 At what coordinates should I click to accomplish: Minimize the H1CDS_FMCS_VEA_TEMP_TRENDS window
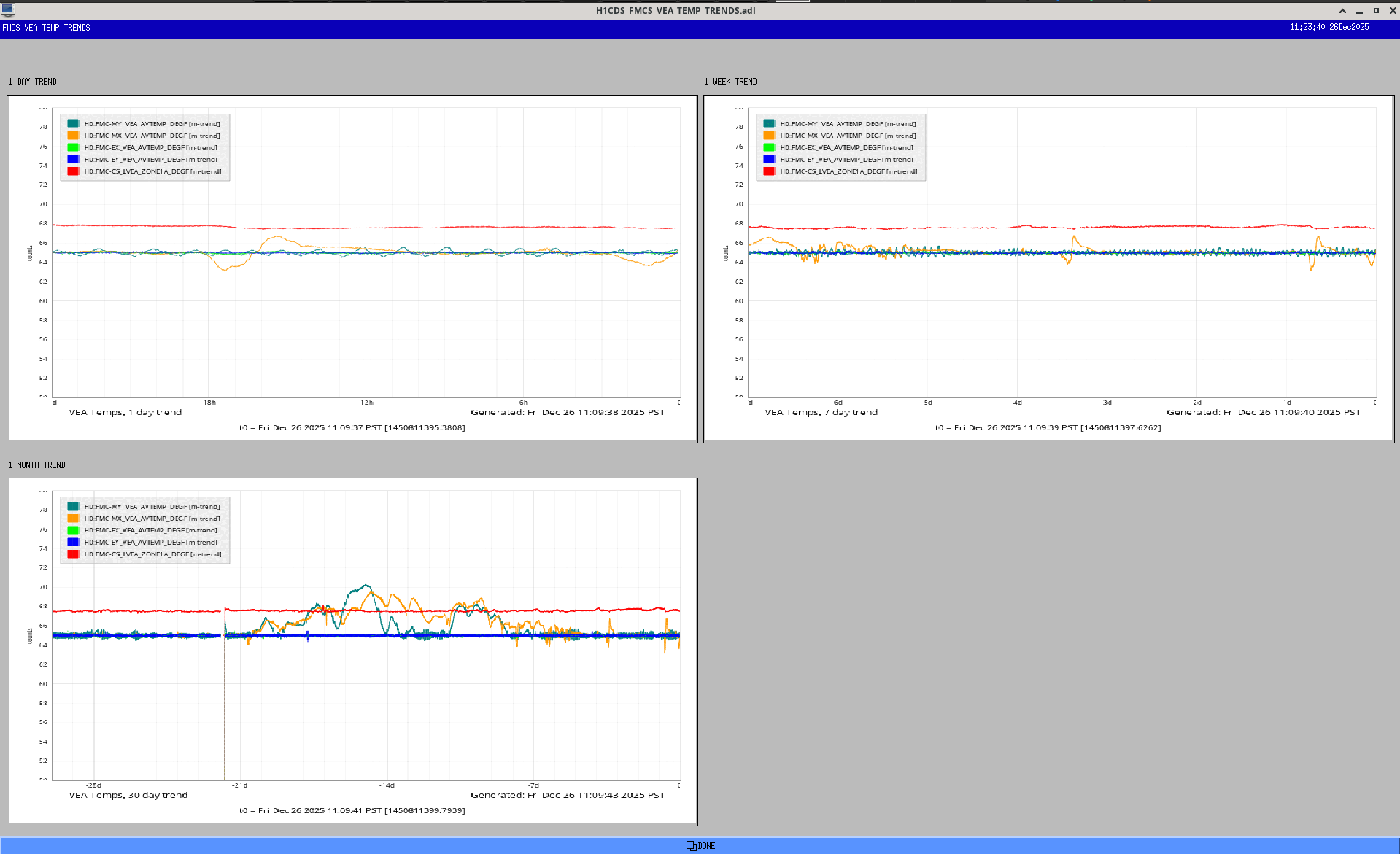1359,11
